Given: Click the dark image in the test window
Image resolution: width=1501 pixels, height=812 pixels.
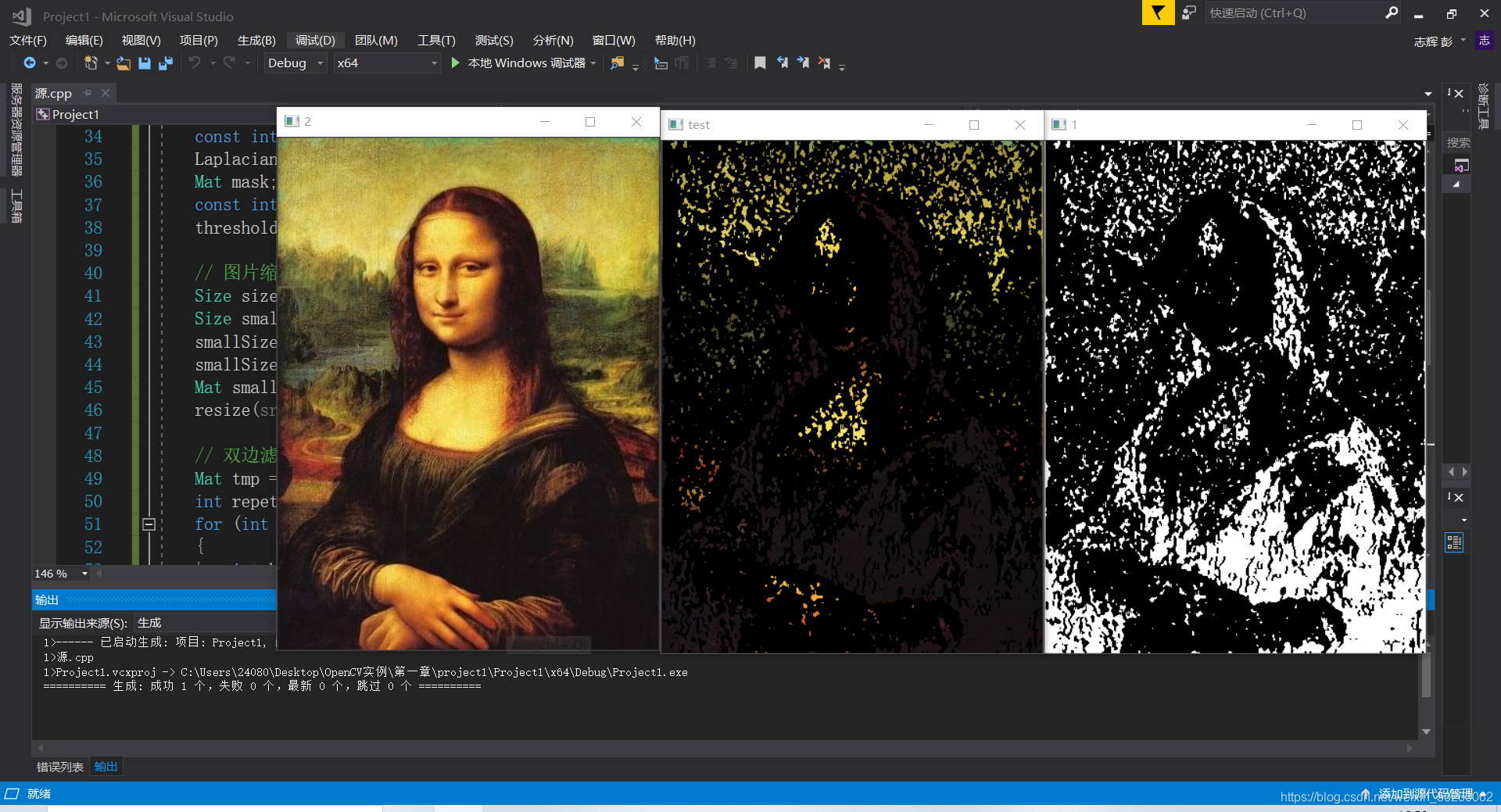Looking at the screenshot, I should [x=852, y=396].
